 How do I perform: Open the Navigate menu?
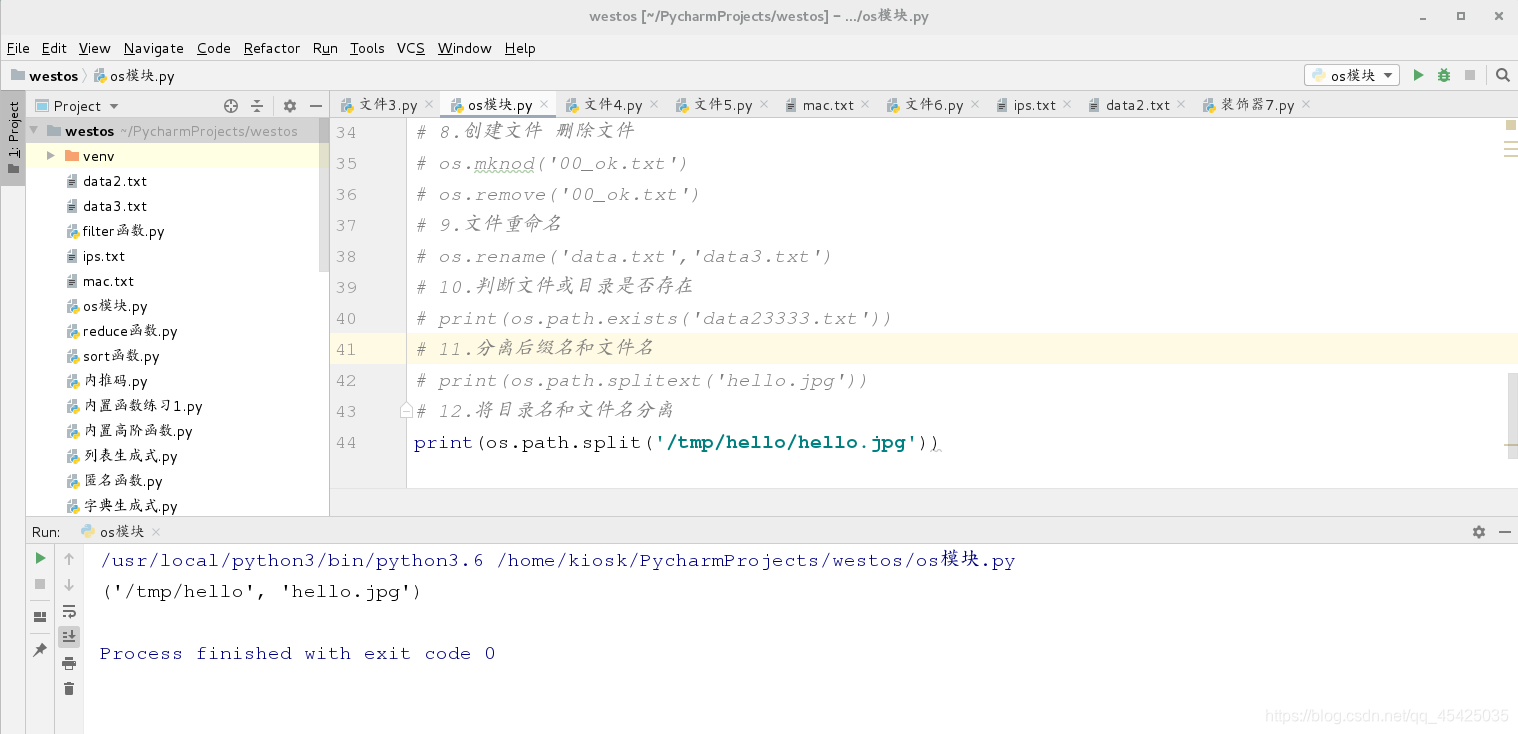pos(153,48)
